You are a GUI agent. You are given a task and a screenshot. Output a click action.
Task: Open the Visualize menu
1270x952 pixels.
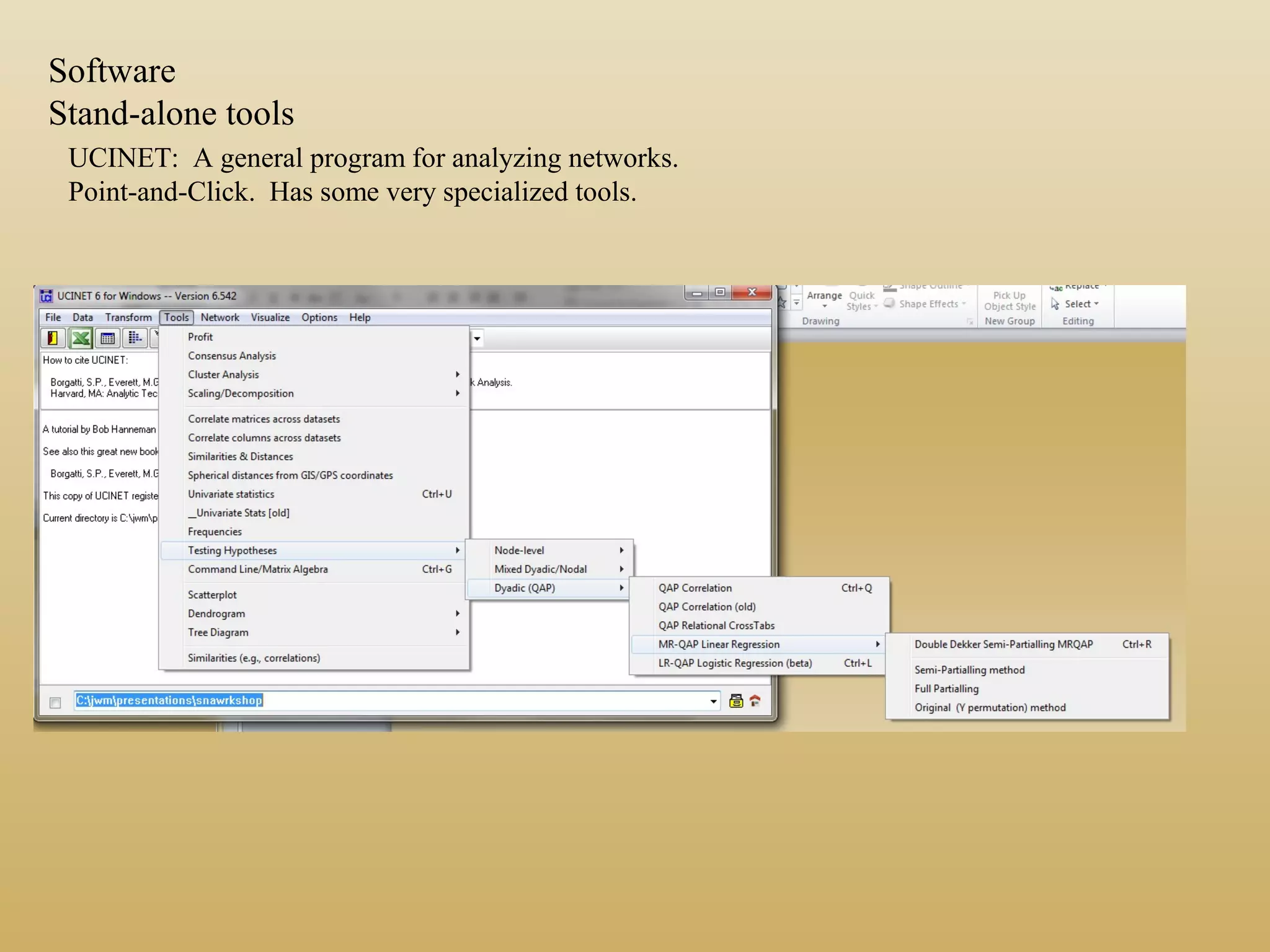tap(270, 317)
